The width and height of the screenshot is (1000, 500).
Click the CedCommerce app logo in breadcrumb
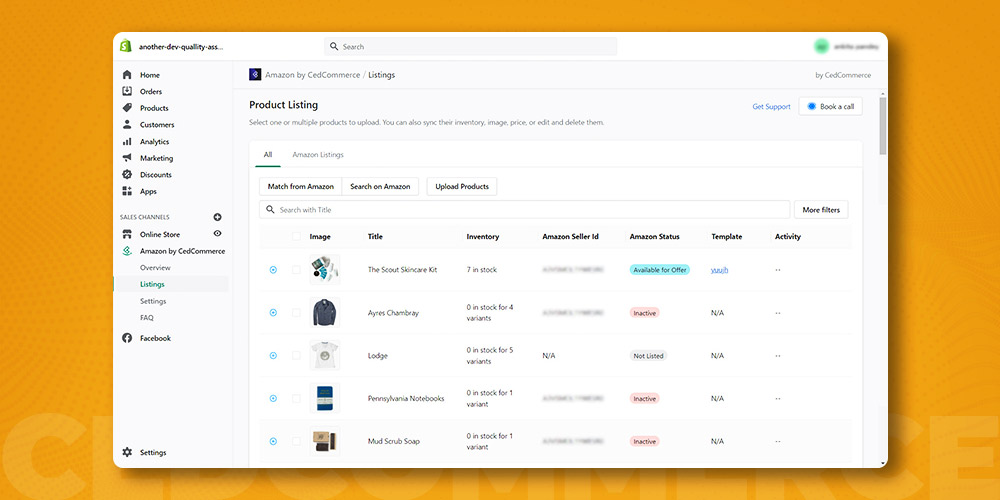tap(255, 75)
